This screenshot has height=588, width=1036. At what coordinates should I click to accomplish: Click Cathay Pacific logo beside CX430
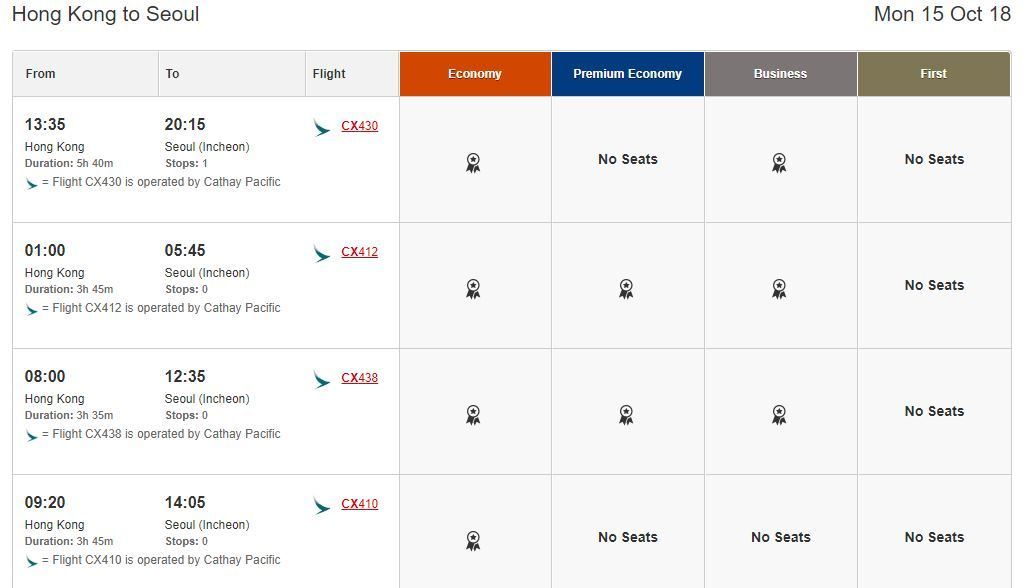point(322,128)
